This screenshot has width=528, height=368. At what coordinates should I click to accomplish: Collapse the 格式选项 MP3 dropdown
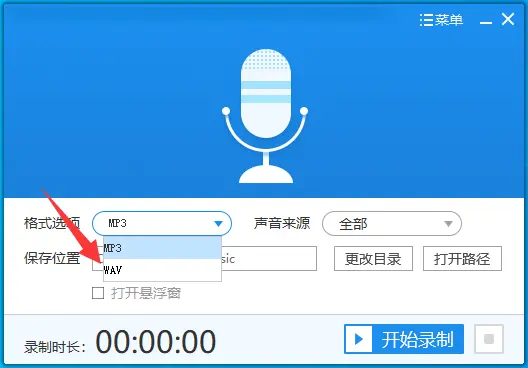tap(162, 223)
